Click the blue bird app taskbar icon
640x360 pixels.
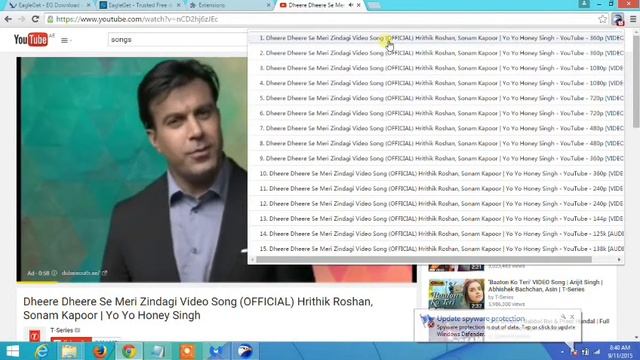click(x=216, y=351)
